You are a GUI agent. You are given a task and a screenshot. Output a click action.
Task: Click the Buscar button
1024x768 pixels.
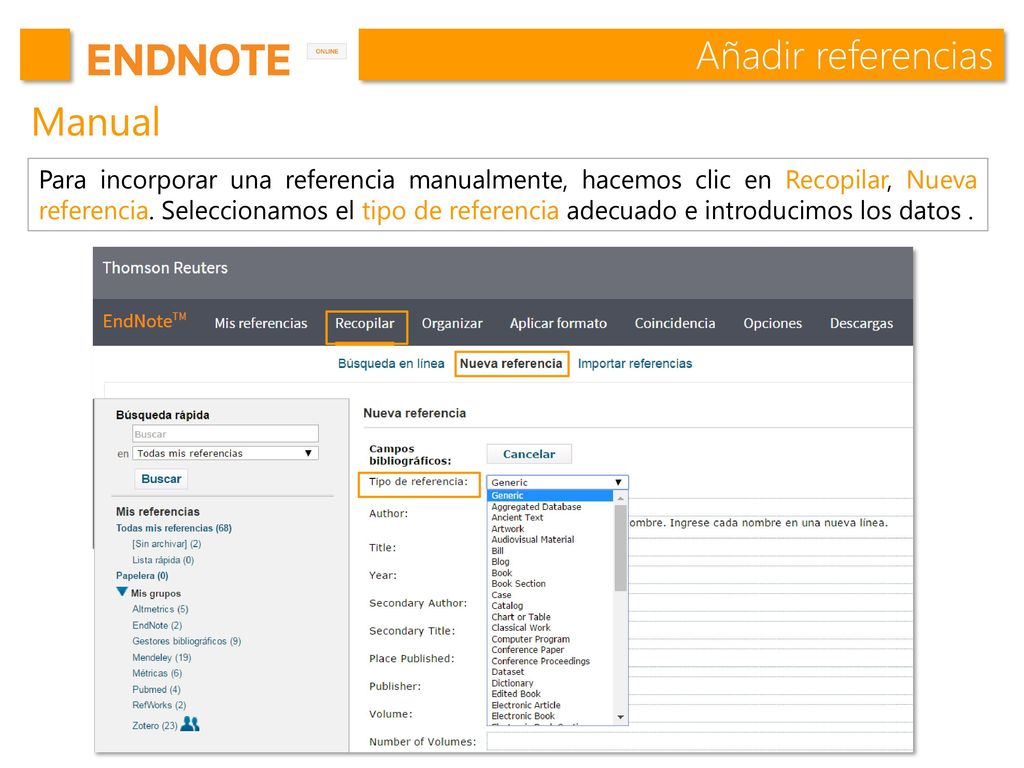click(x=161, y=479)
